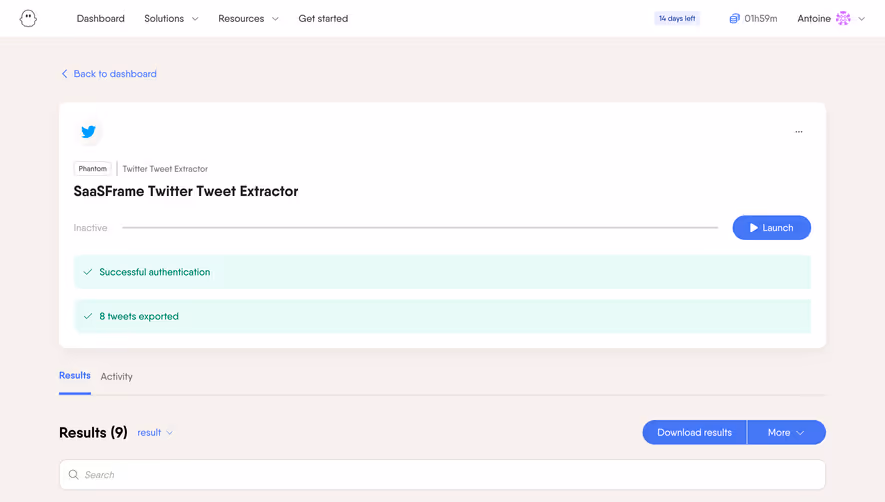Click the Twitter bird icon
Viewport: 885px width, 502px height.
pyautogui.click(x=89, y=132)
